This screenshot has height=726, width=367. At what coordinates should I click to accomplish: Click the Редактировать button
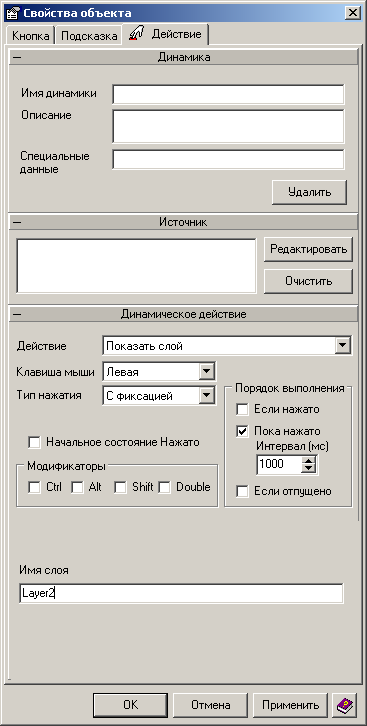point(308,250)
